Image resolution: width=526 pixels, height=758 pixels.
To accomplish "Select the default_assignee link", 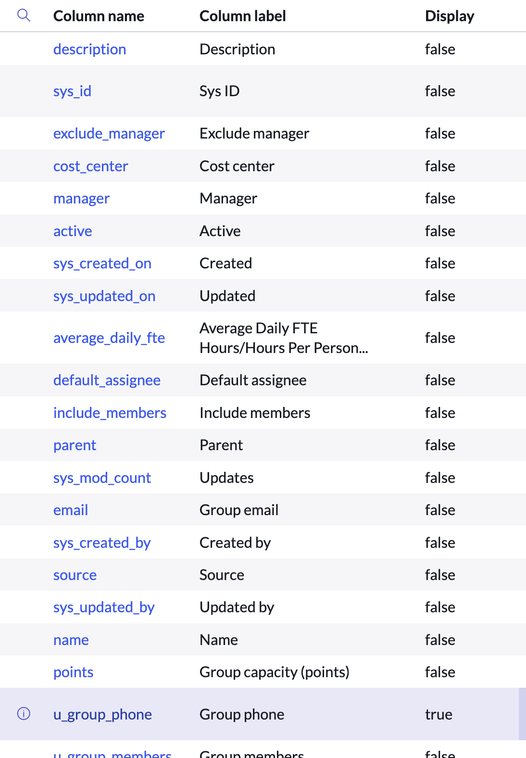I will pyautogui.click(x=107, y=380).
